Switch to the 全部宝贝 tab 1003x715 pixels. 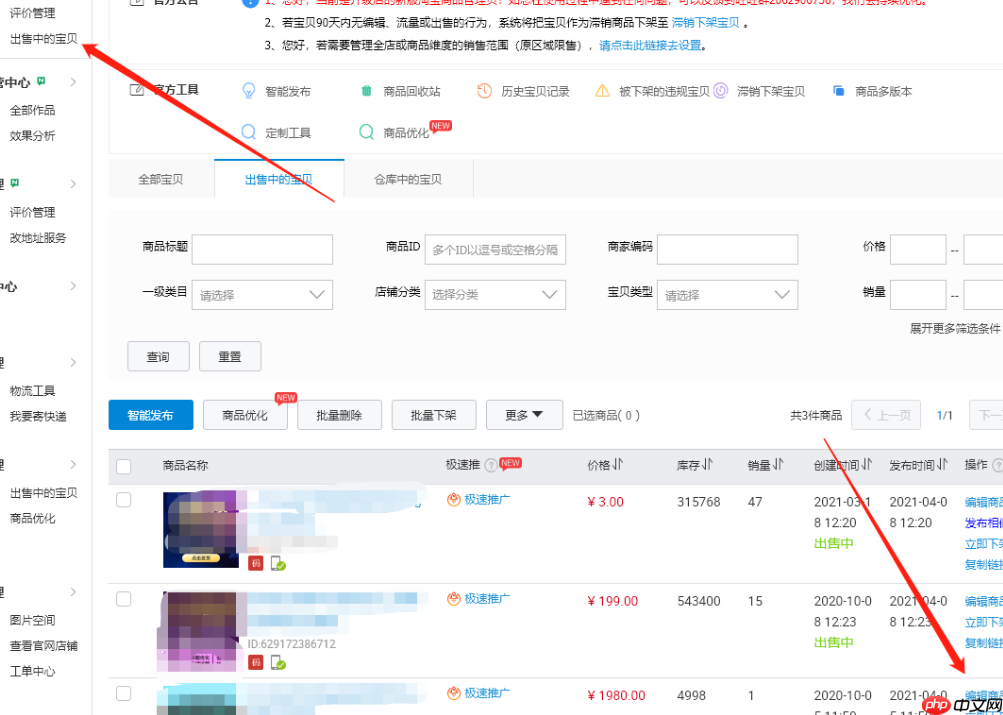[x=161, y=179]
